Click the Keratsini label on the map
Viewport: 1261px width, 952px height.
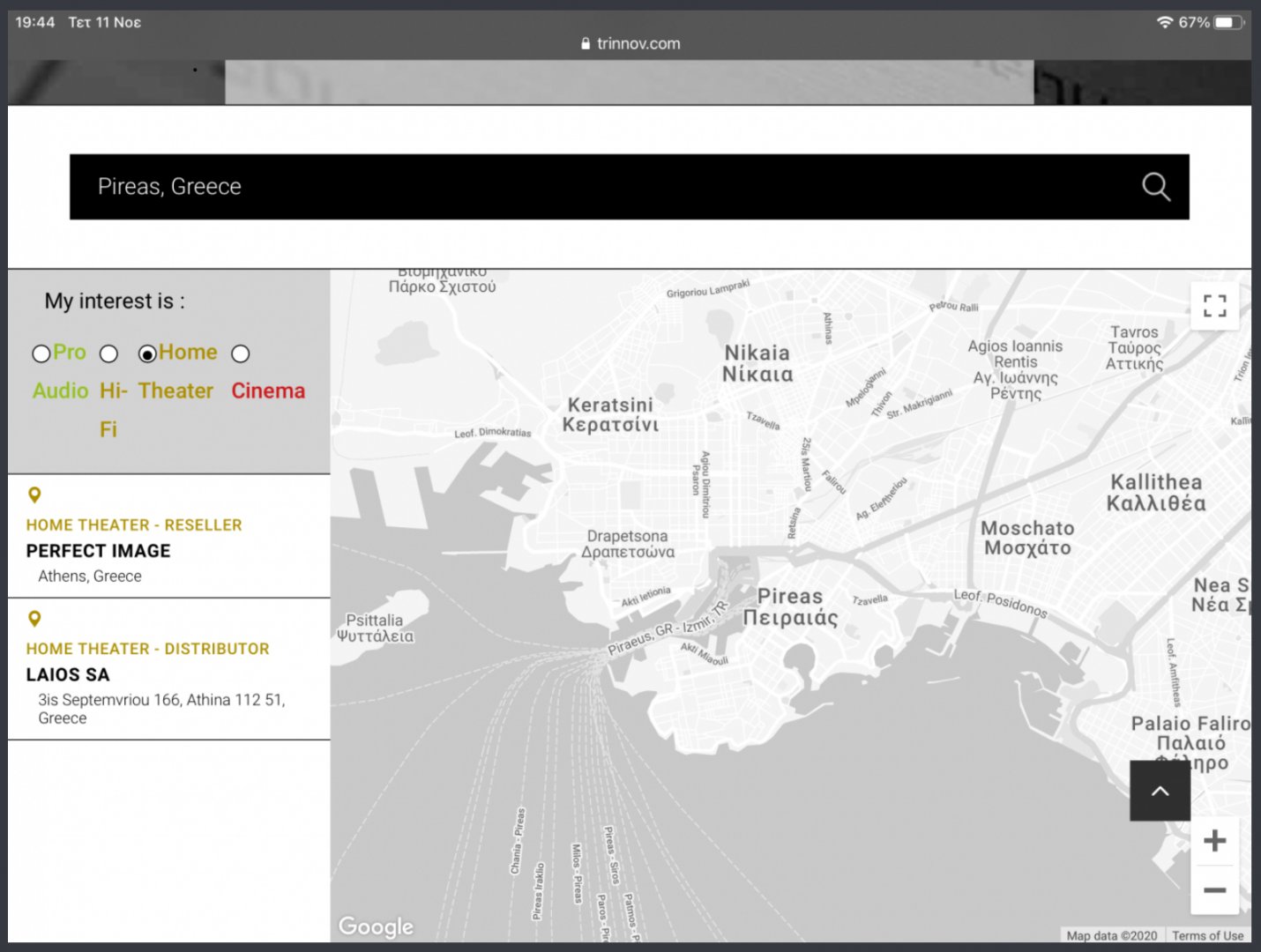(x=610, y=414)
